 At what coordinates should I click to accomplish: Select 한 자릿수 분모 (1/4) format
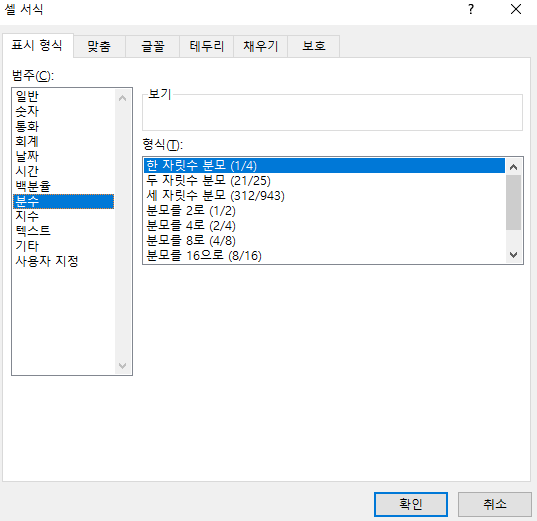(x=324, y=166)
